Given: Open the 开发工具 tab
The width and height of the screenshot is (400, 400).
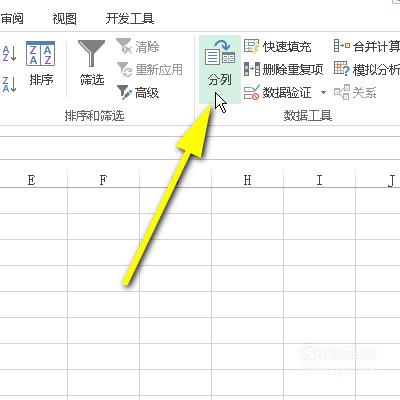Looking at the screenshot, I should click(130, 18).
